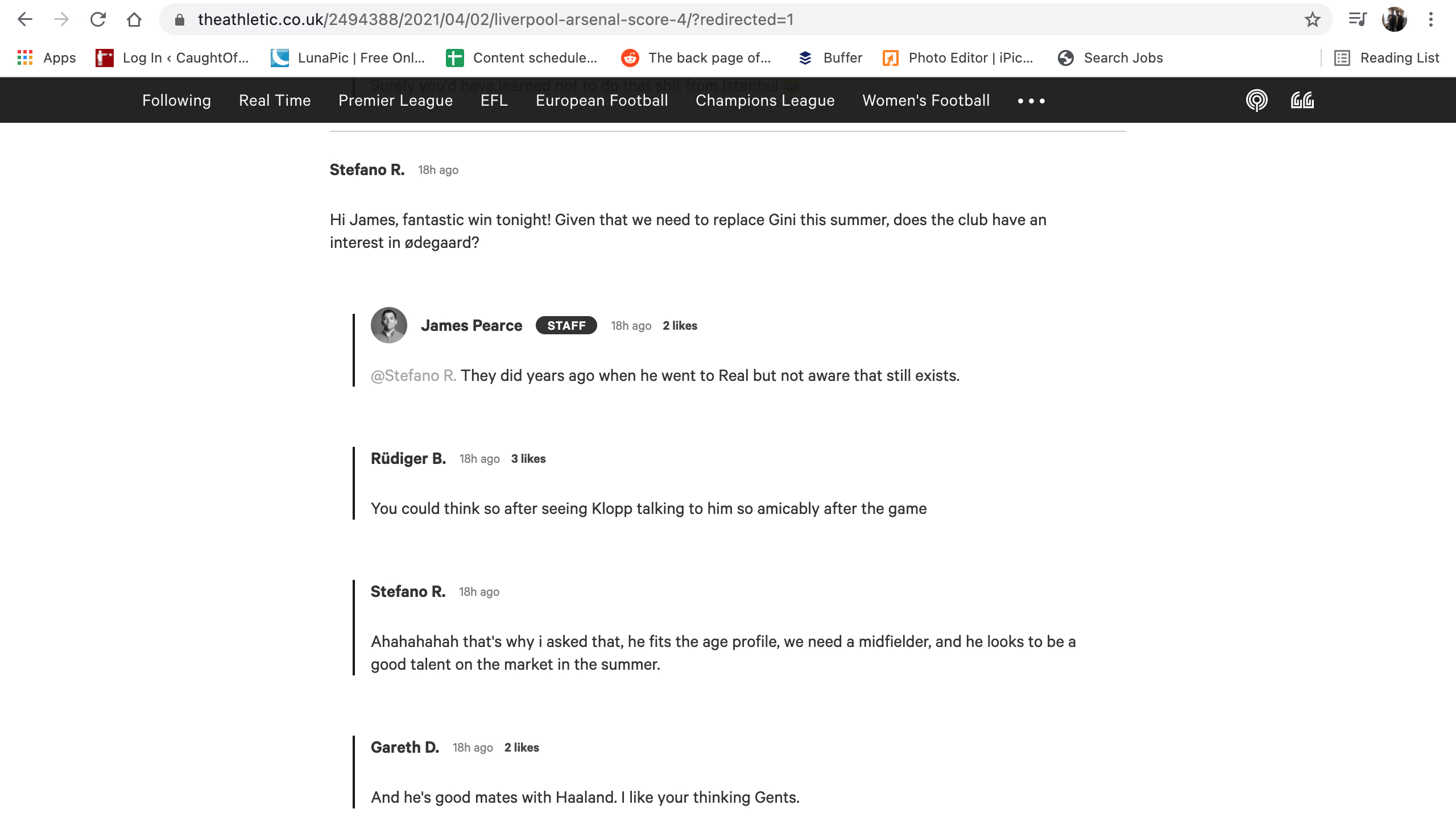Open Chrome three-dot menu
This screenshot has width=1456, height=838.
(x=1430, y=19)
